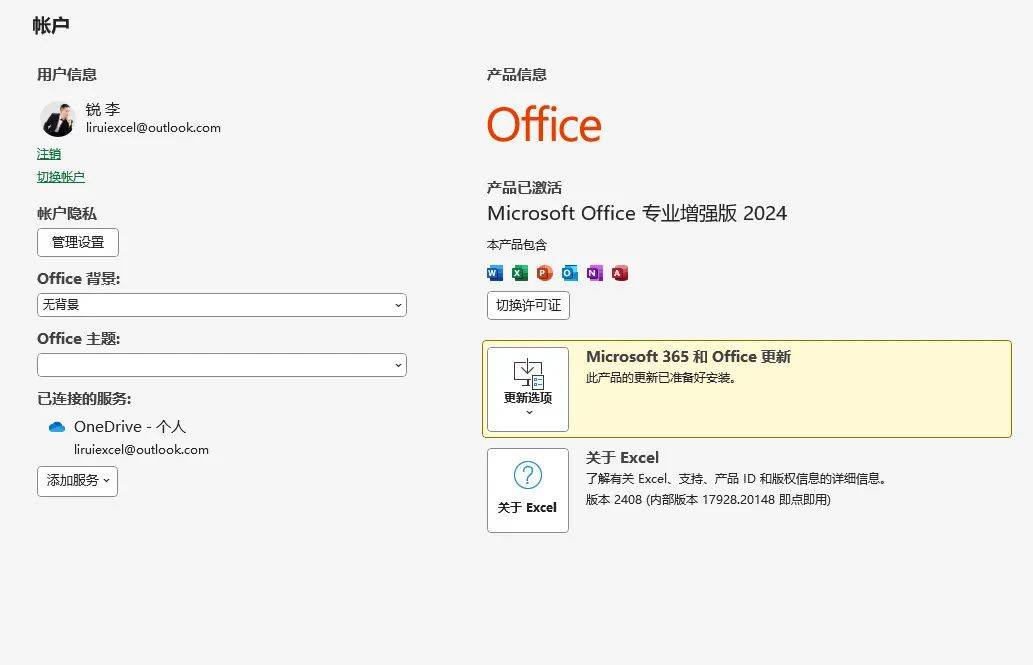Open the Office 背景 dropdown
1033x665 pixels.
222,305
